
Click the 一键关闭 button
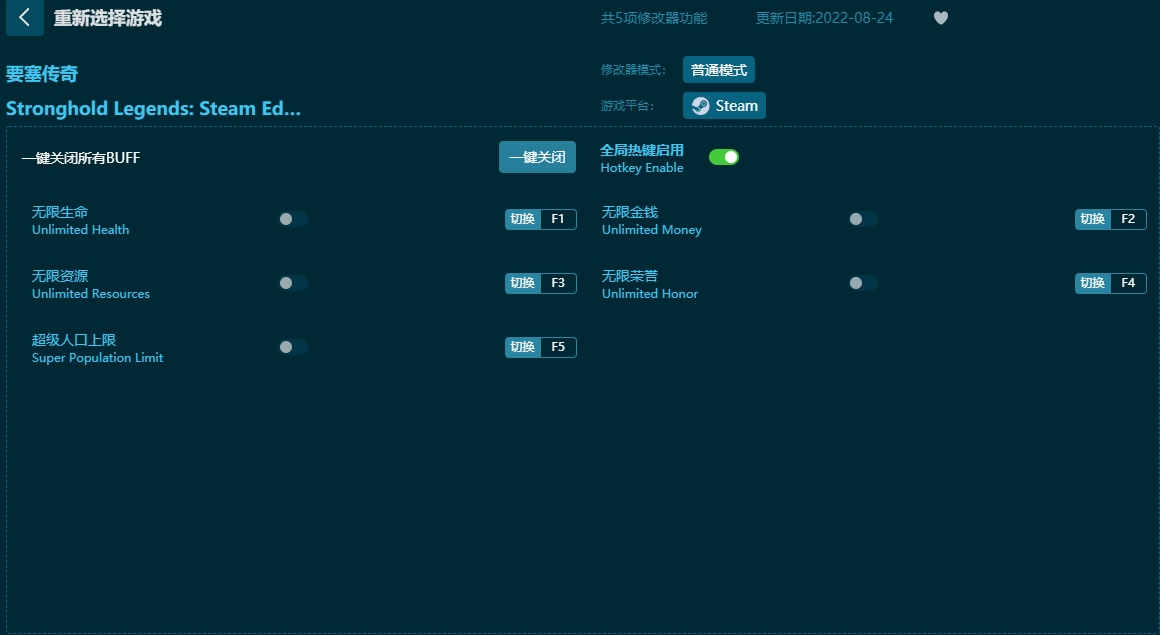537,157
